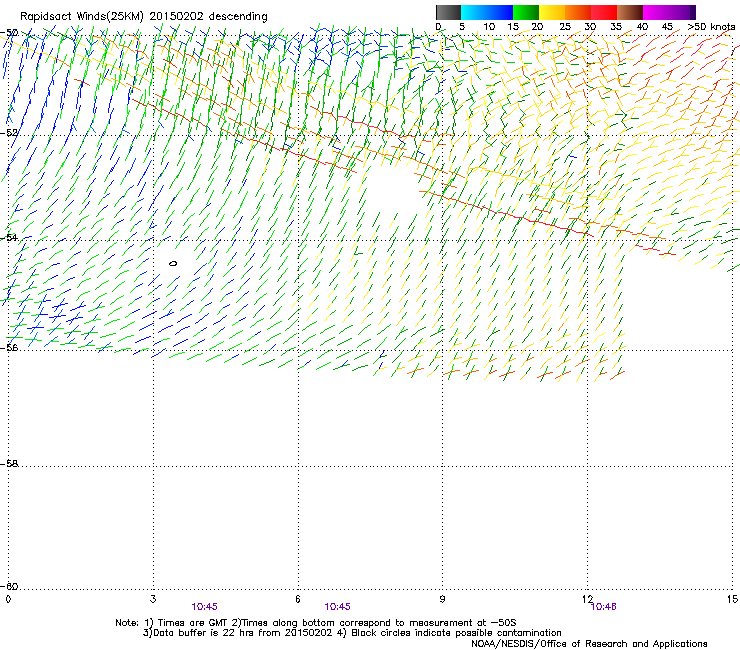Click the -52 latitude axis label
Viewport: 740px width, 650px height.
[x=9, y=133]
